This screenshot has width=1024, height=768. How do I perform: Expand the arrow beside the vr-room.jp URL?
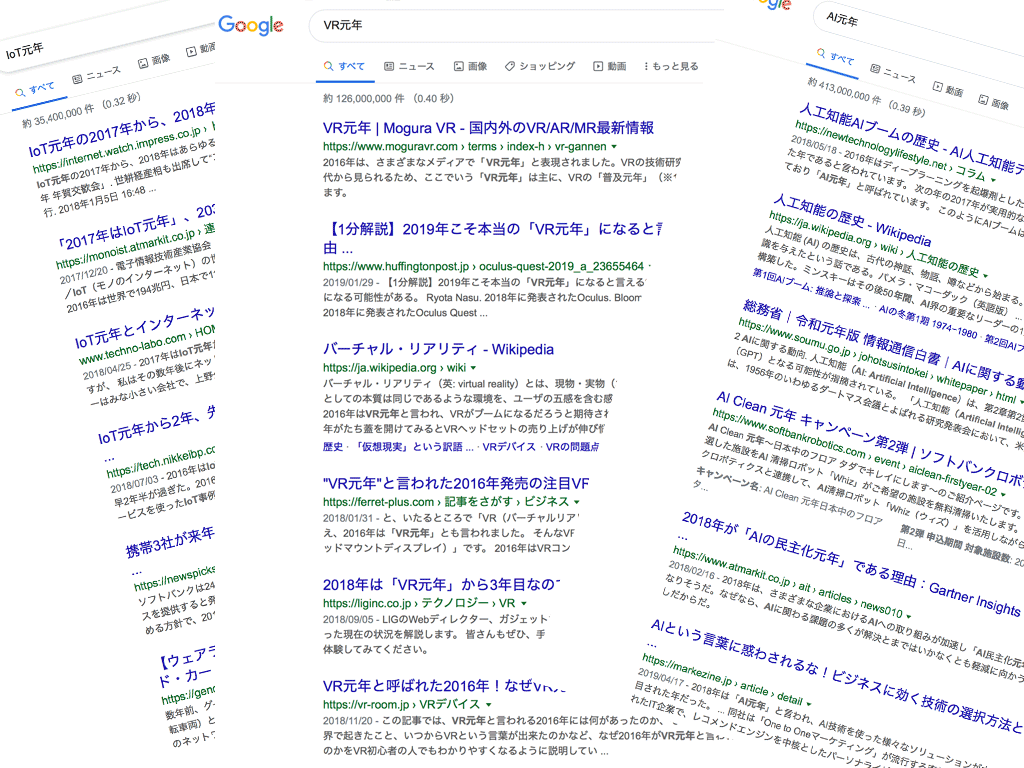(x=488, y=705)
